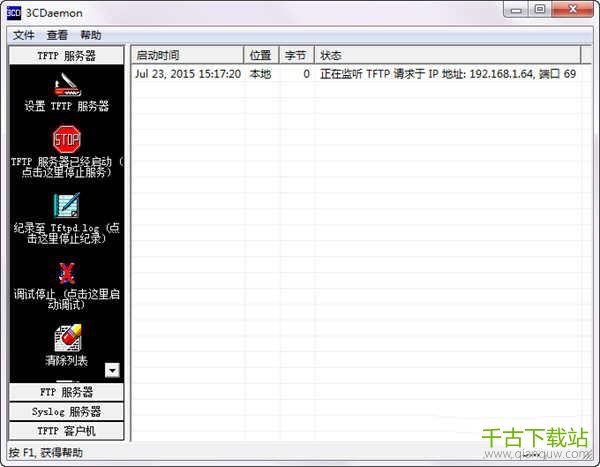Open the 帮助 menu
The height and width of the screenshot is (467, 600).
[x=91, y=35]
